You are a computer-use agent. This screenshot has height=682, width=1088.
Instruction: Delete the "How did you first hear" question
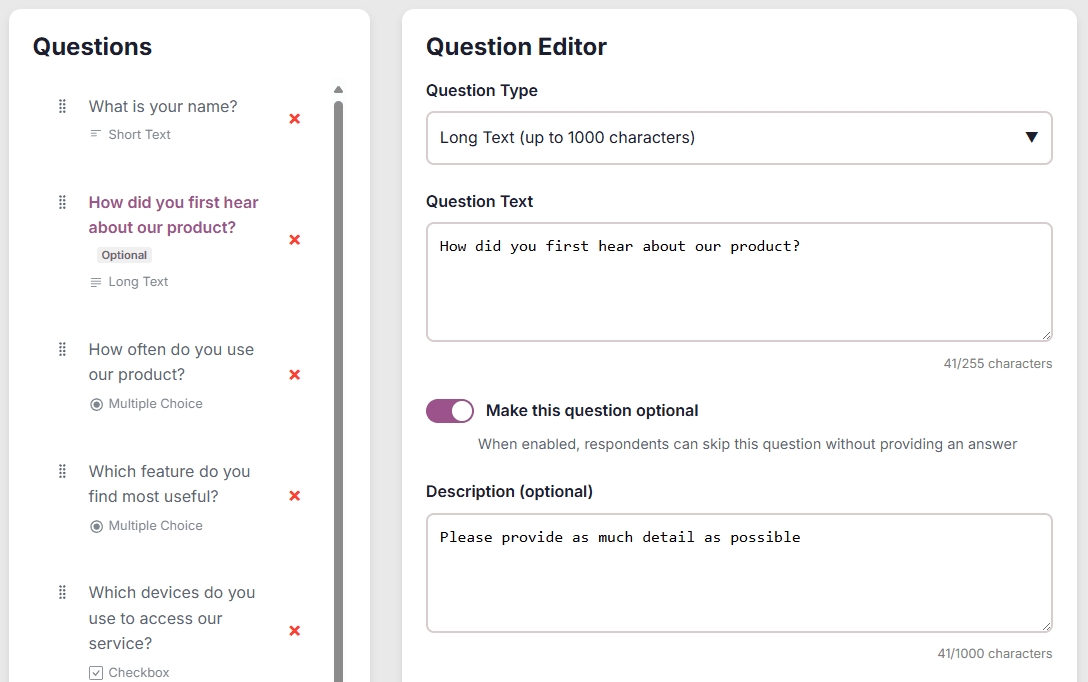[x=295, y=240]
